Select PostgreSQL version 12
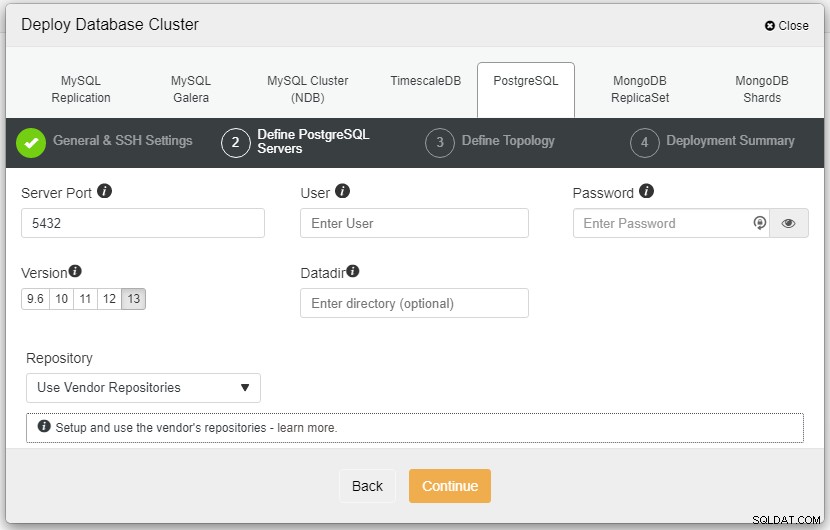The image size is (830, 530). tap(110, 299)
